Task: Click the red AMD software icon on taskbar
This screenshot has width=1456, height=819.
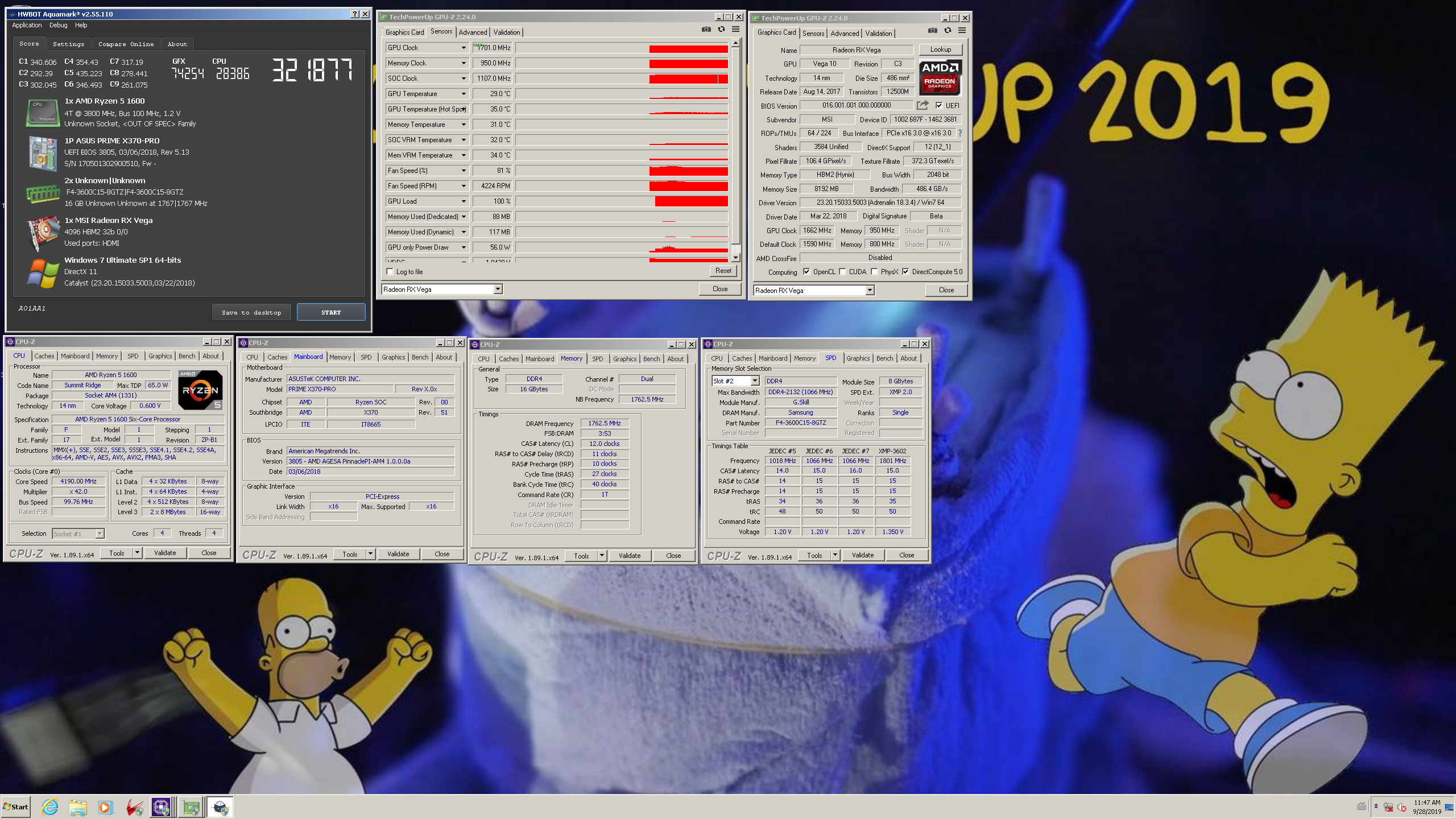Action: [x=134, y=807]
